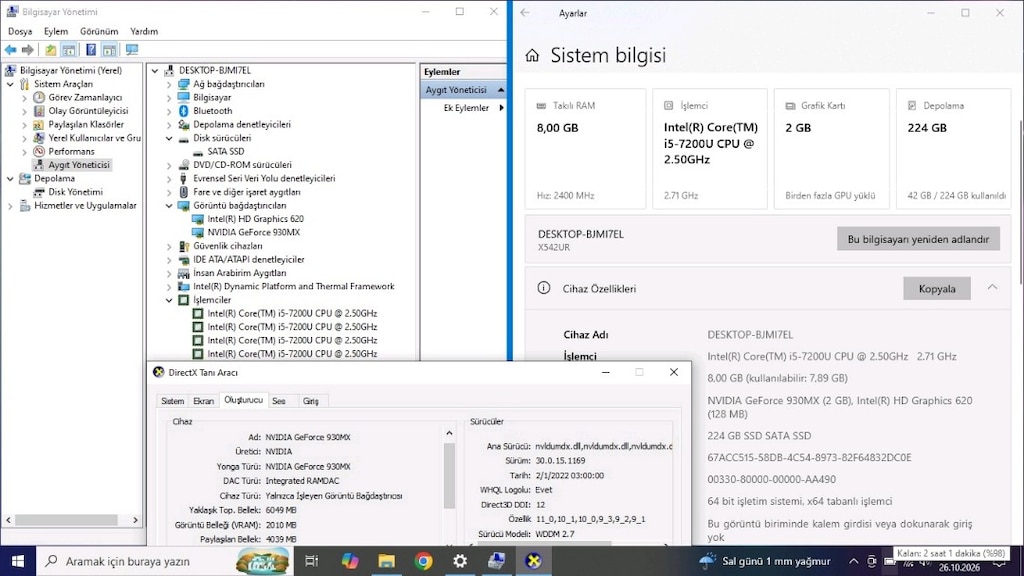This screenshot has width=1024, height=576.
Task: Expand the Güvenlik cihazları category
Action: click(x=169, y=246)
